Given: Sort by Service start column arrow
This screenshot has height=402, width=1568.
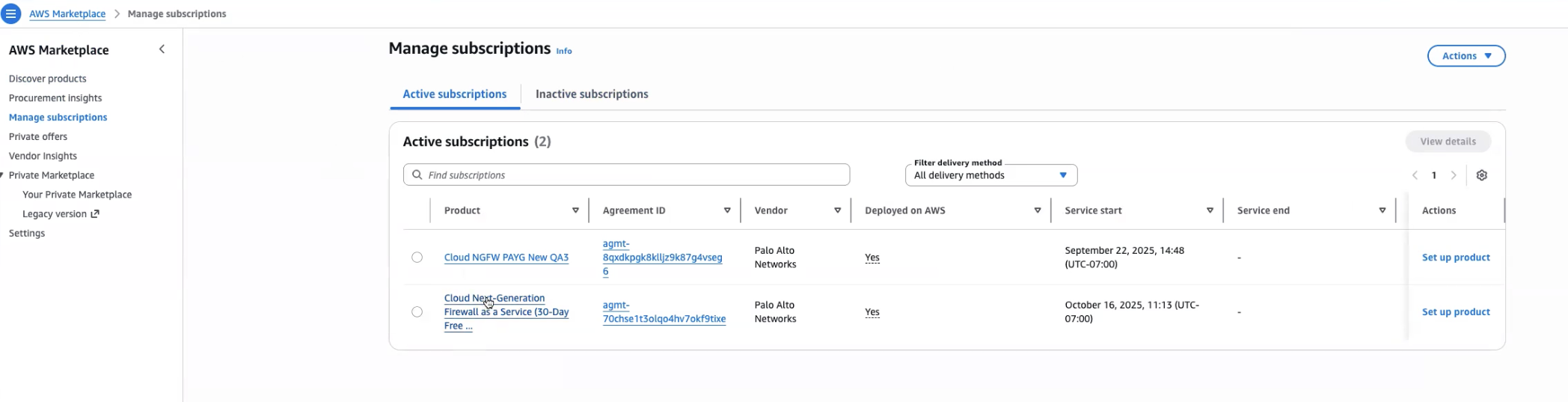Looking at the screenshot, I should click(x=1209, y=210).
